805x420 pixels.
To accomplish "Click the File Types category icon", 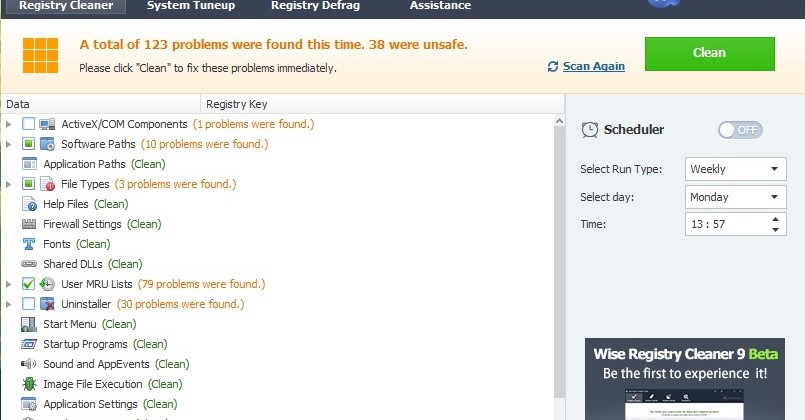I will click(47, 184).
